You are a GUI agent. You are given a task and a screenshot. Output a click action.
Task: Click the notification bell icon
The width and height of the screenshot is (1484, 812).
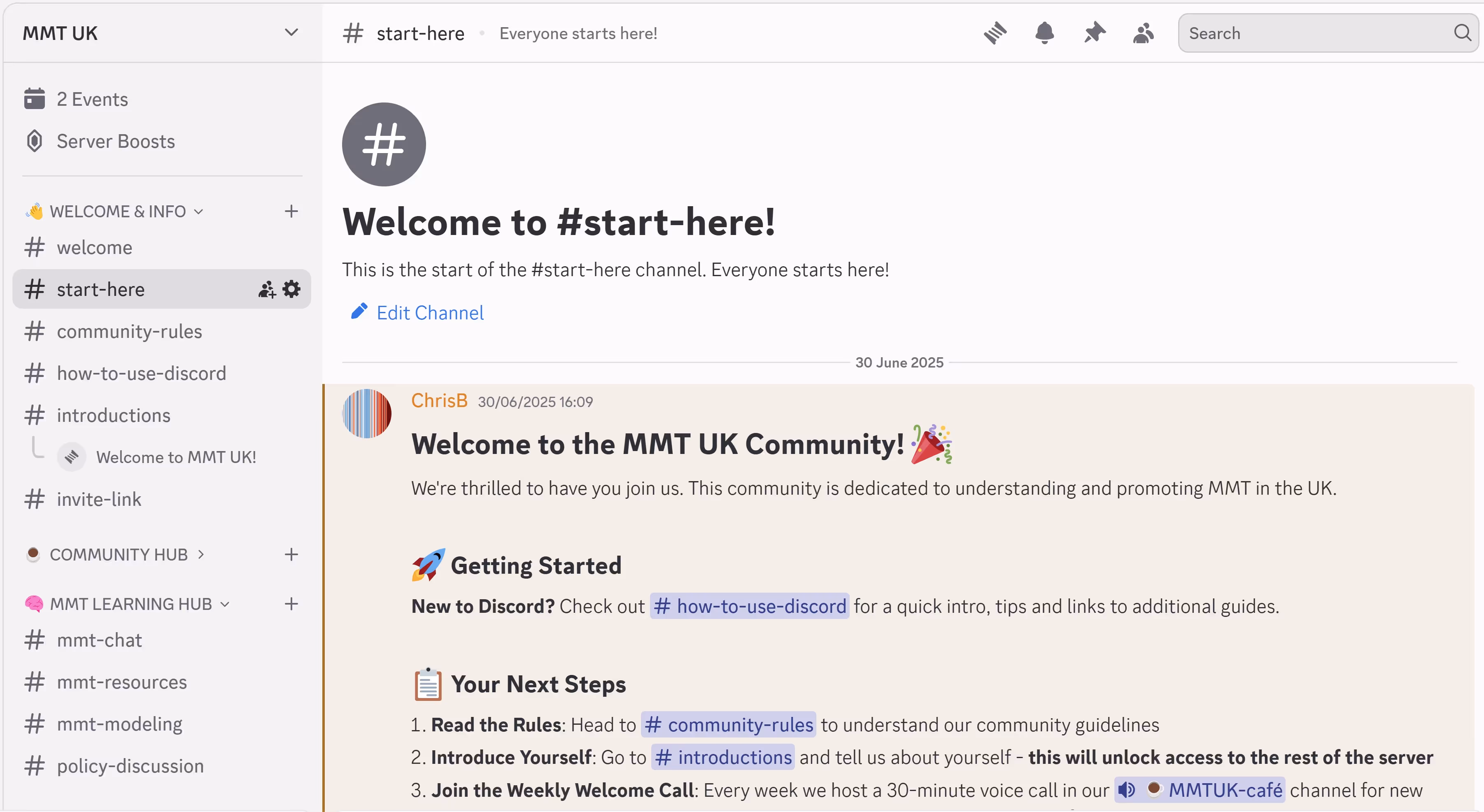1044,33
